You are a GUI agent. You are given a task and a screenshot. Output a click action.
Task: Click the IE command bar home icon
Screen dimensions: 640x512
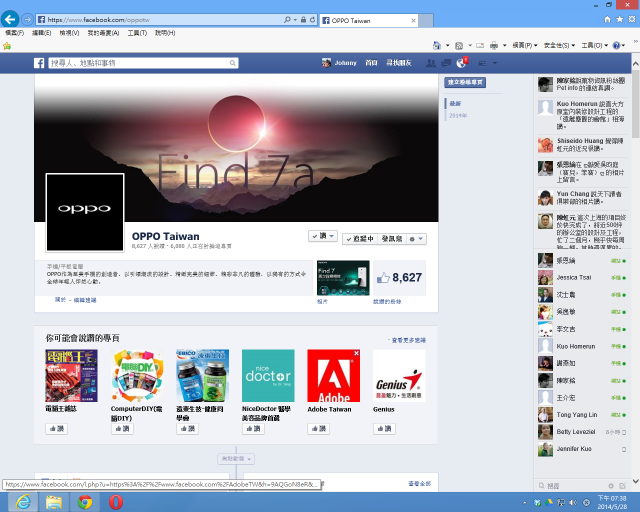tap(437, 45)
